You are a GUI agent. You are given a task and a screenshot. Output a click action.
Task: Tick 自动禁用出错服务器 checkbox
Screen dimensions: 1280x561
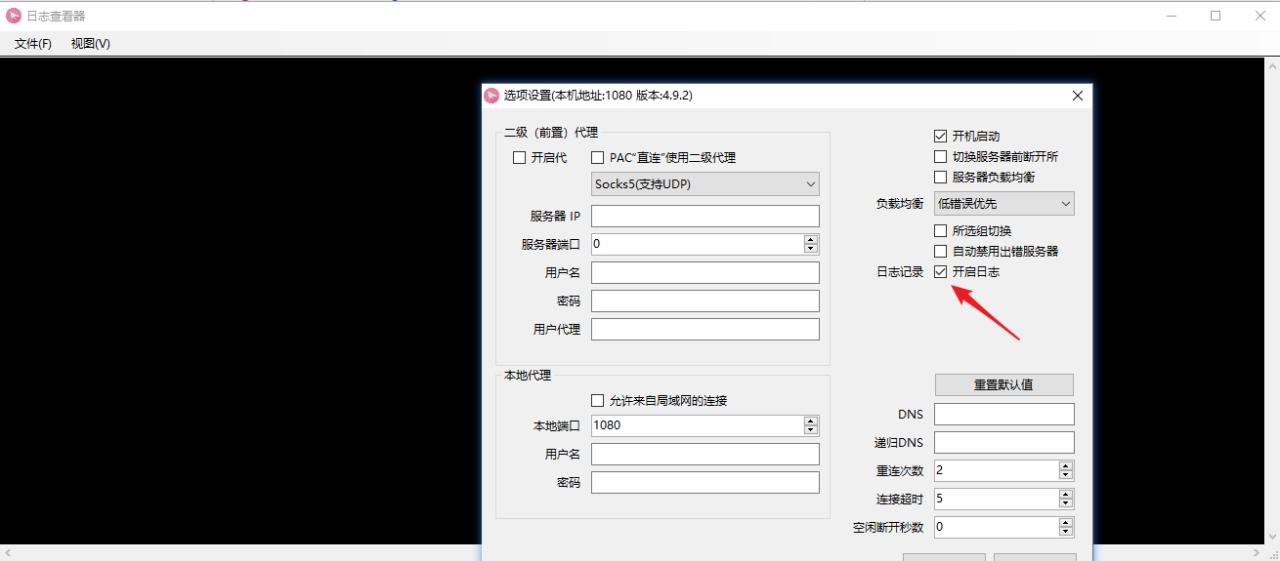[x=940, y=251]
